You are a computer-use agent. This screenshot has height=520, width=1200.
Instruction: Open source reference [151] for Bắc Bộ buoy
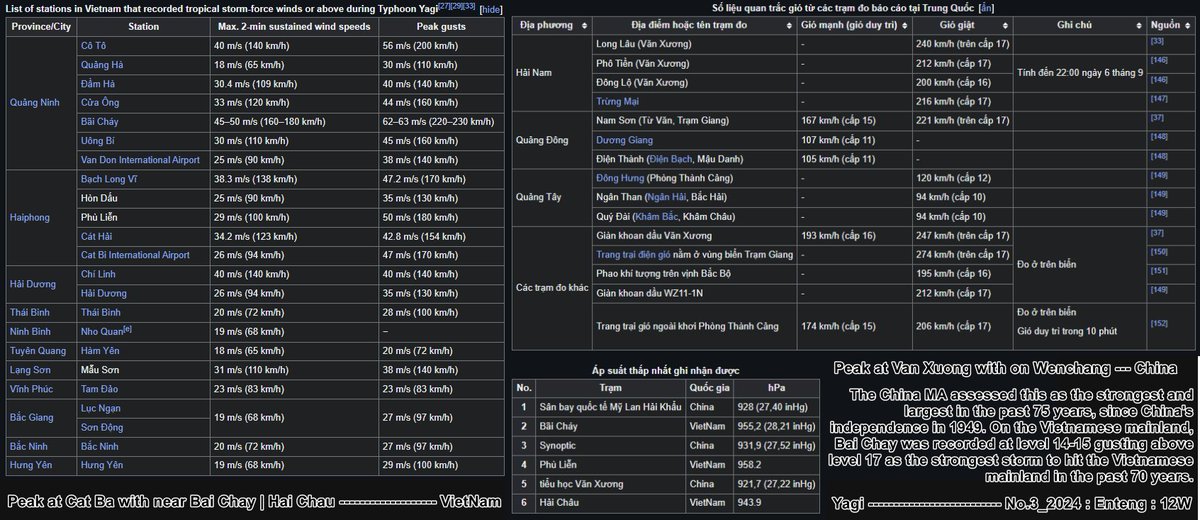[1158, 270]
